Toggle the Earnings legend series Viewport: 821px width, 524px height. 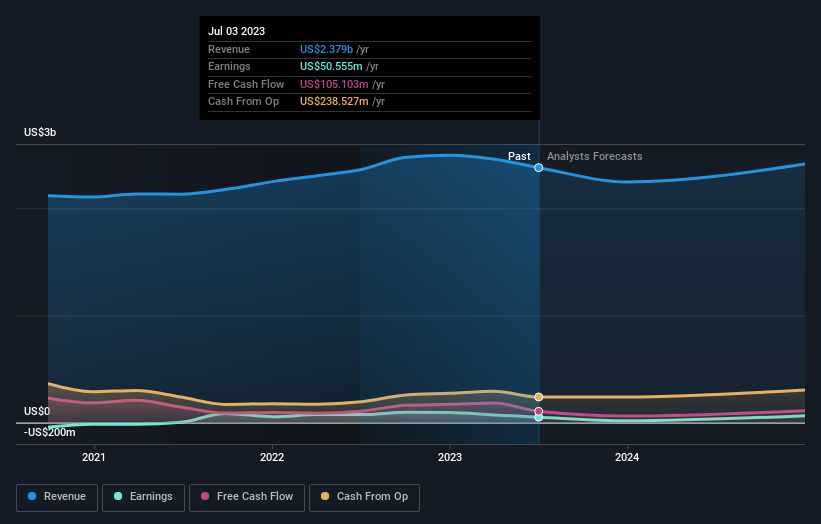click(x=143, y=497)
